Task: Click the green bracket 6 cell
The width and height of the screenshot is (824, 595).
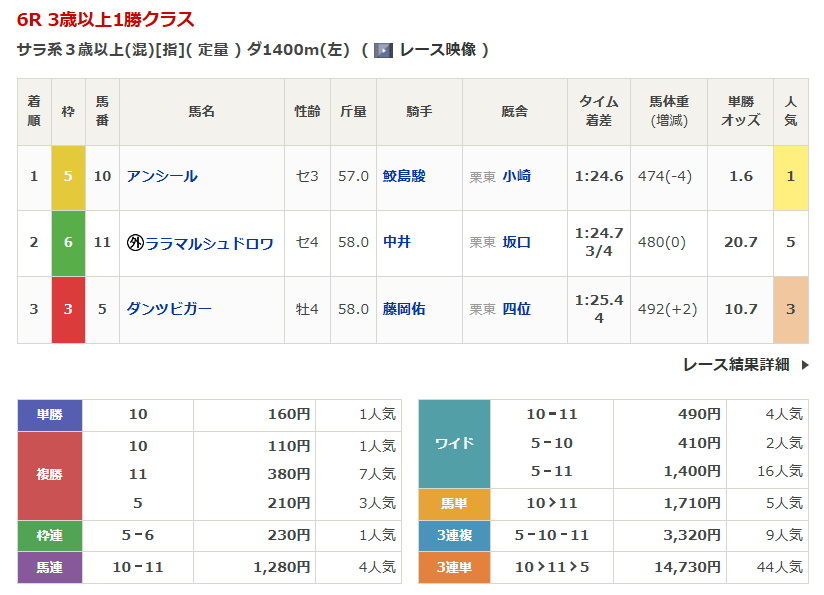Action: click(68, 243)
